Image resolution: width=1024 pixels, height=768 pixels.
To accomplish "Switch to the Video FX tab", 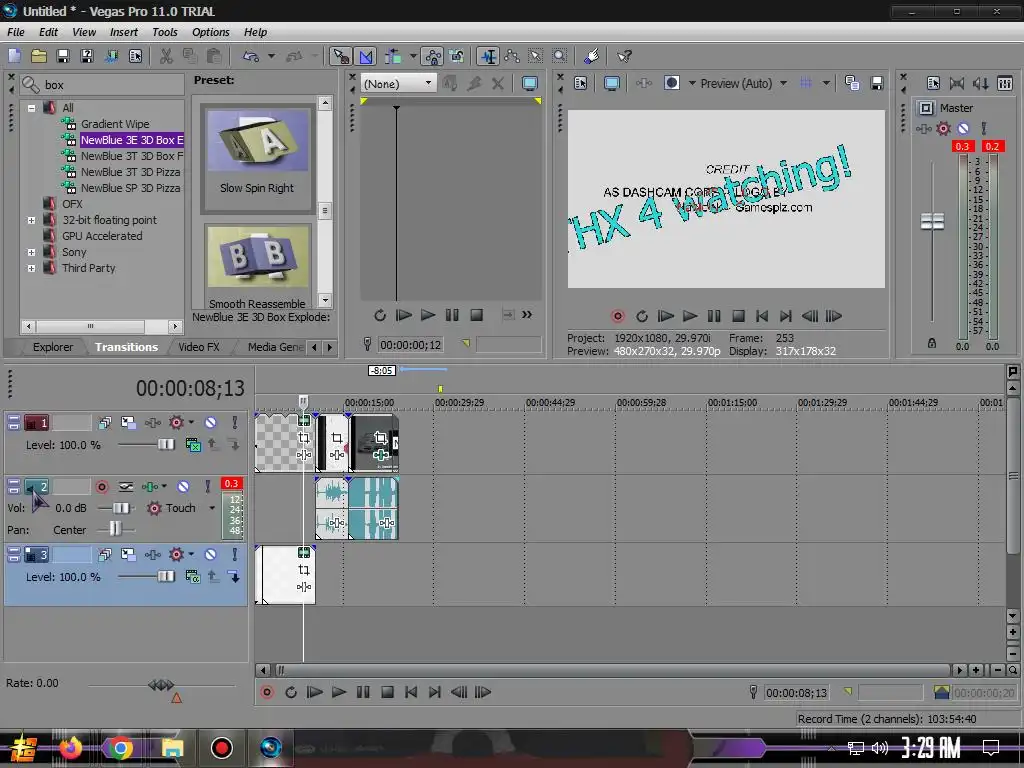I will (x=199, y=347).
